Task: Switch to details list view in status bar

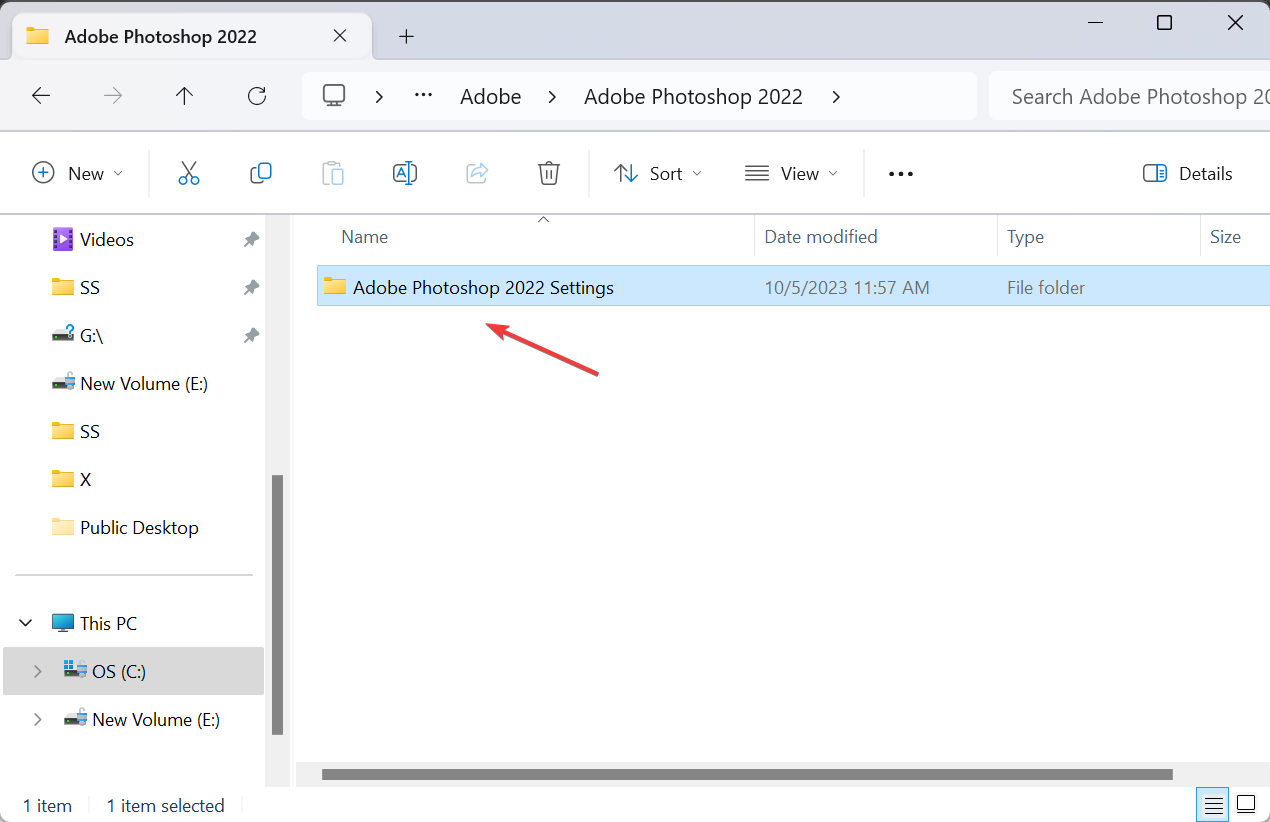Action: [x=1214, y=804]
